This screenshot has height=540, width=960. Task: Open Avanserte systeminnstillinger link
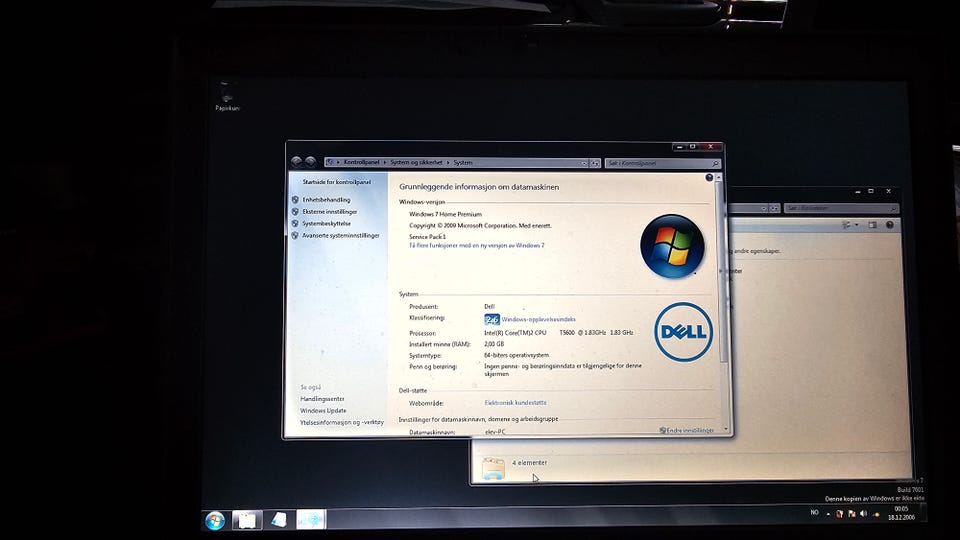[x=340, y=235]
